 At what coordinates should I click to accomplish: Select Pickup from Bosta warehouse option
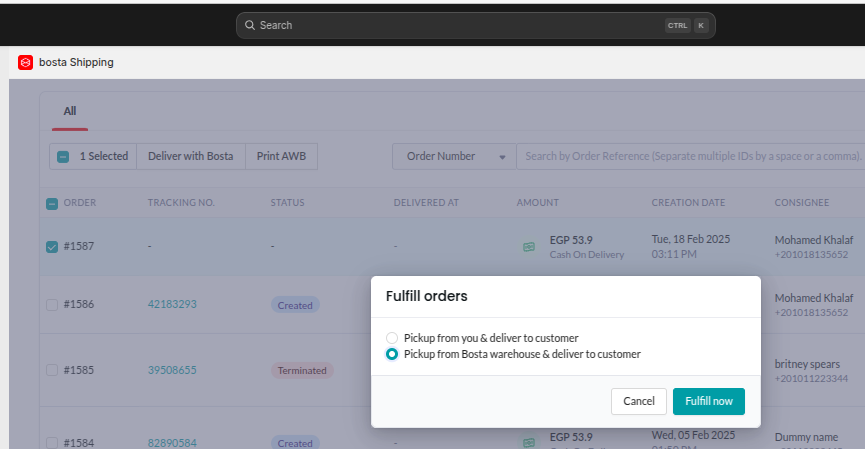point(392,354)
